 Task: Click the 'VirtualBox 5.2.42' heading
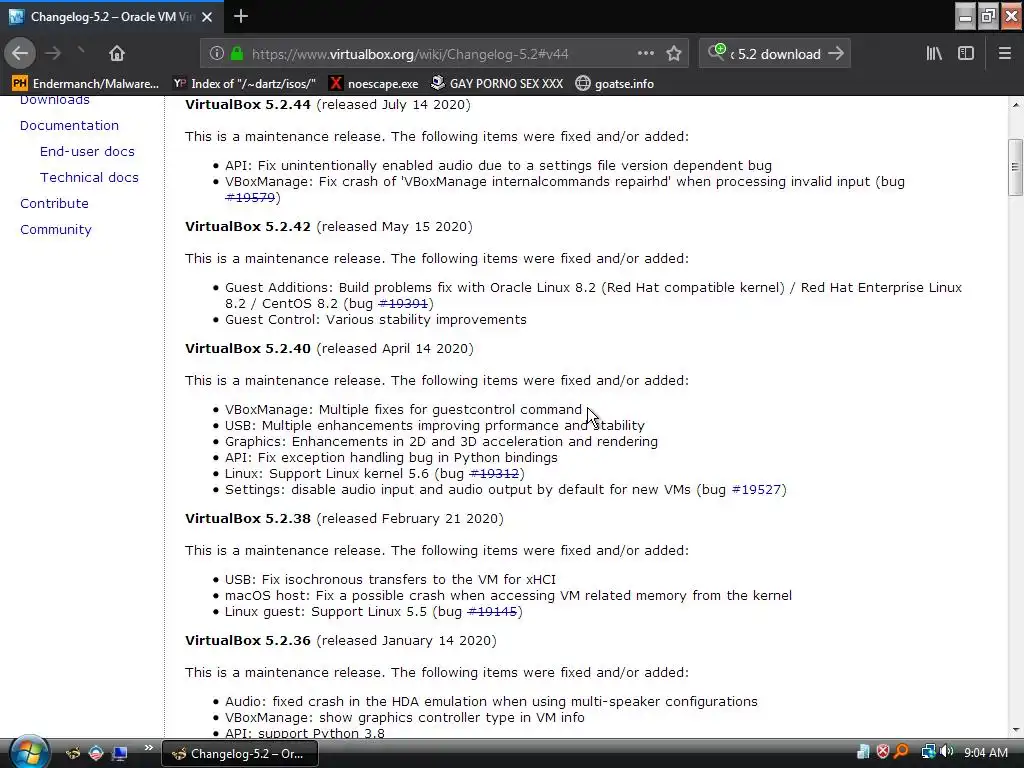248,227
